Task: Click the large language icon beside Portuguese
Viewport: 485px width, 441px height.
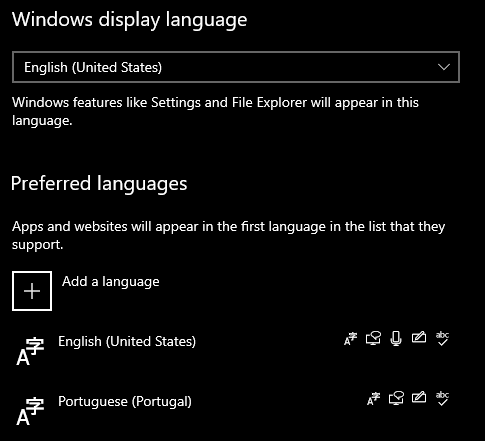Action: pos(30,411)
